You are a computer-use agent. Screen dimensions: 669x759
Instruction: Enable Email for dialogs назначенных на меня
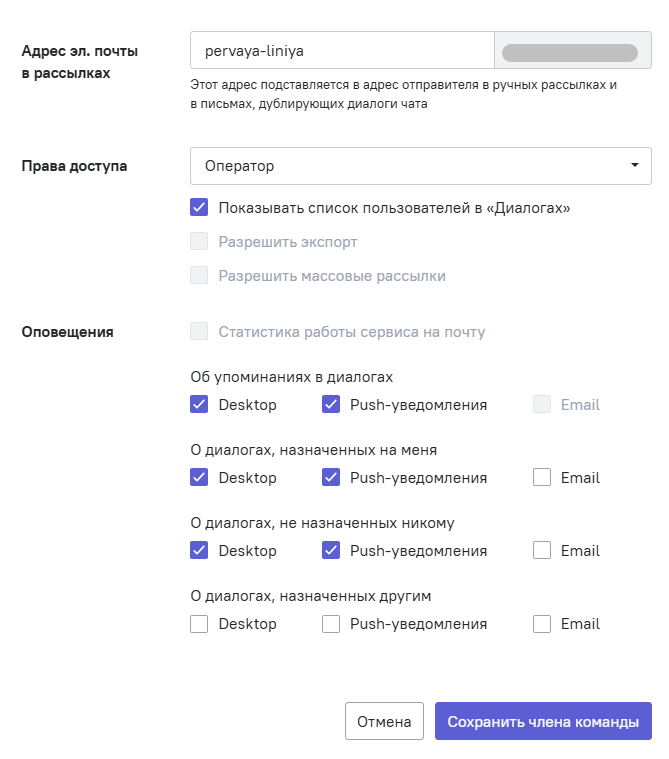[x=542, y=478]
